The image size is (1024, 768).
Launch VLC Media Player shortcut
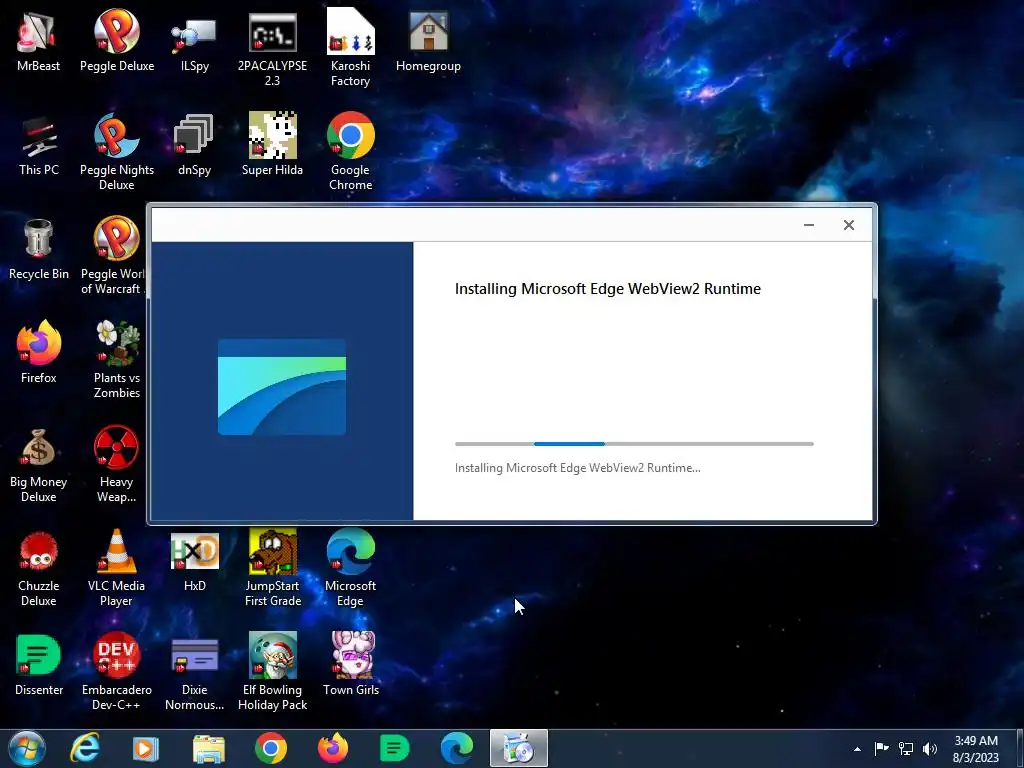pos(117,568)
